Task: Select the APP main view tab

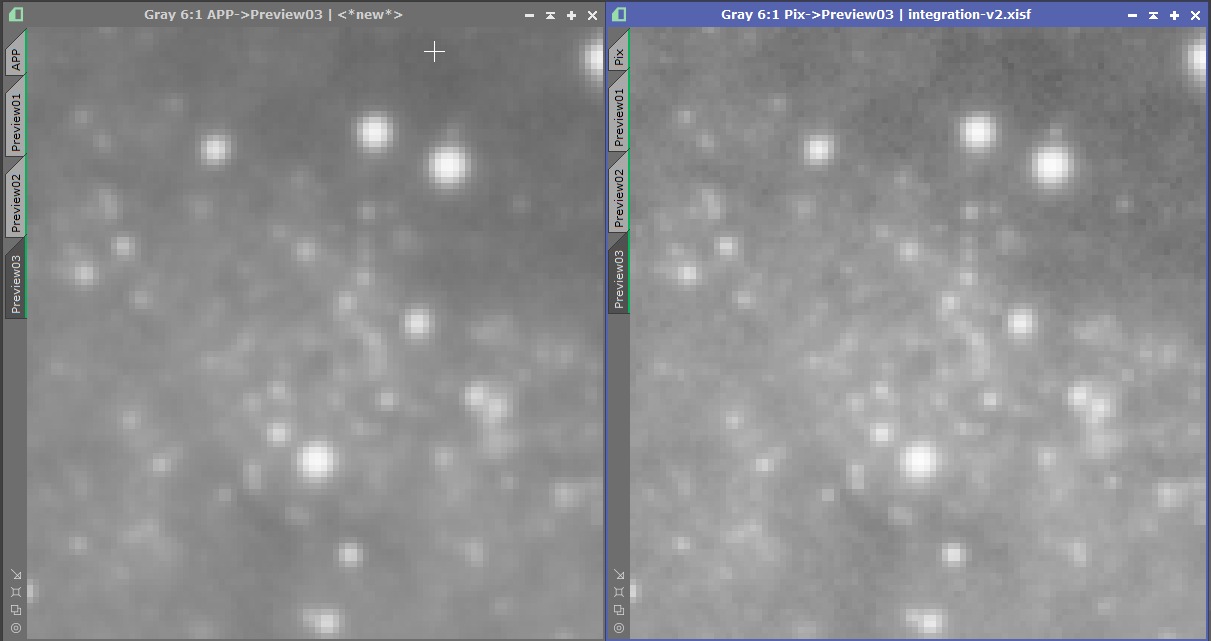Action: [15, 54]
